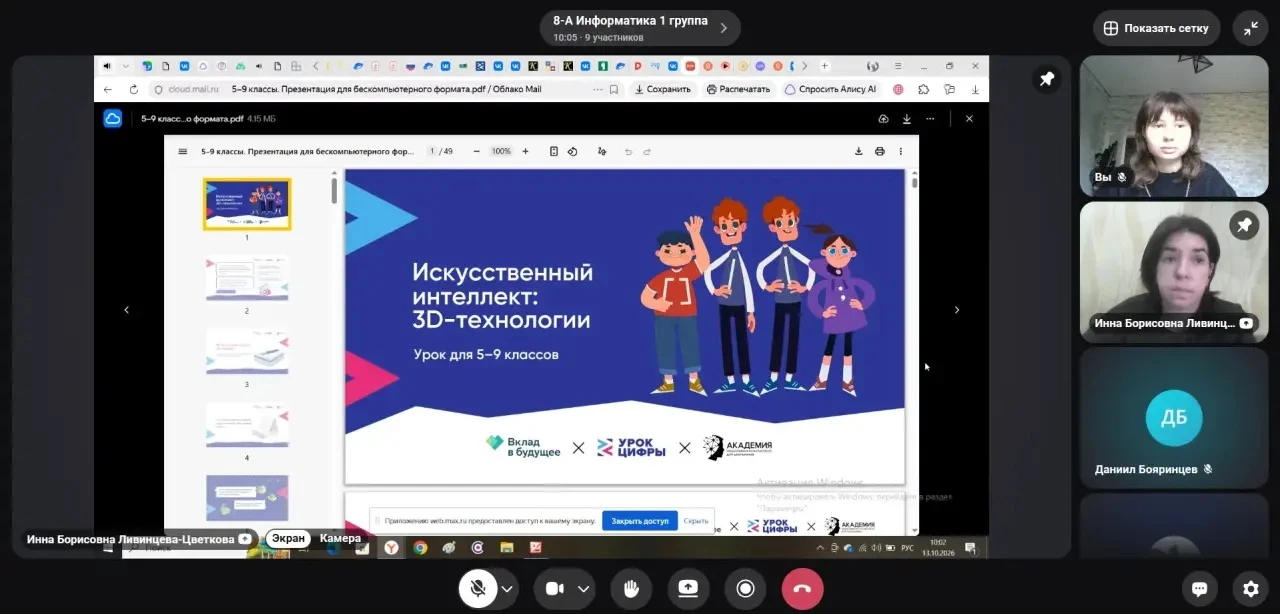Zoom out the PDF with minus button

476,152
